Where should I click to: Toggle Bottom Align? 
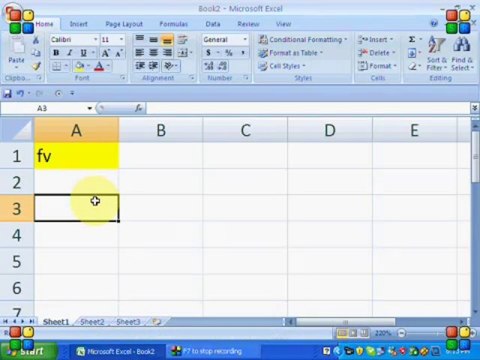(167, 40)
